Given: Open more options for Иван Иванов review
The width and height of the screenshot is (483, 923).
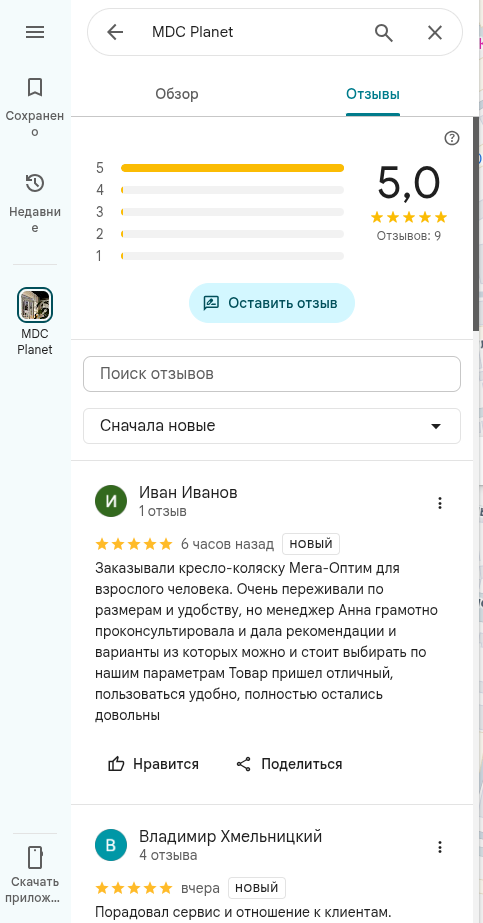Looking at the screenshot, I should [x=440, y=503].
